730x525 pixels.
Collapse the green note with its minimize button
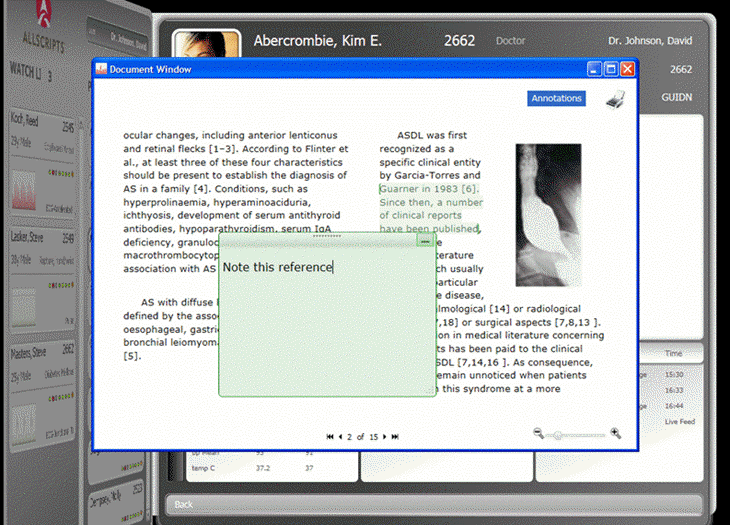(x=425, y=241)
